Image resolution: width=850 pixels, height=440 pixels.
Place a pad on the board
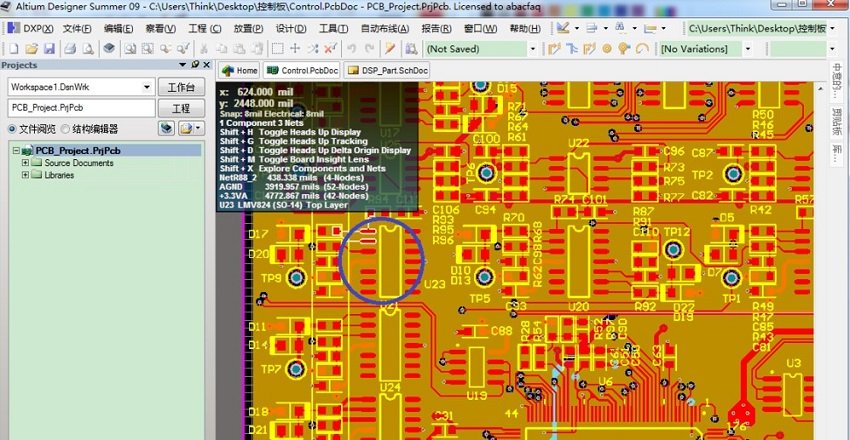(607, 49)
